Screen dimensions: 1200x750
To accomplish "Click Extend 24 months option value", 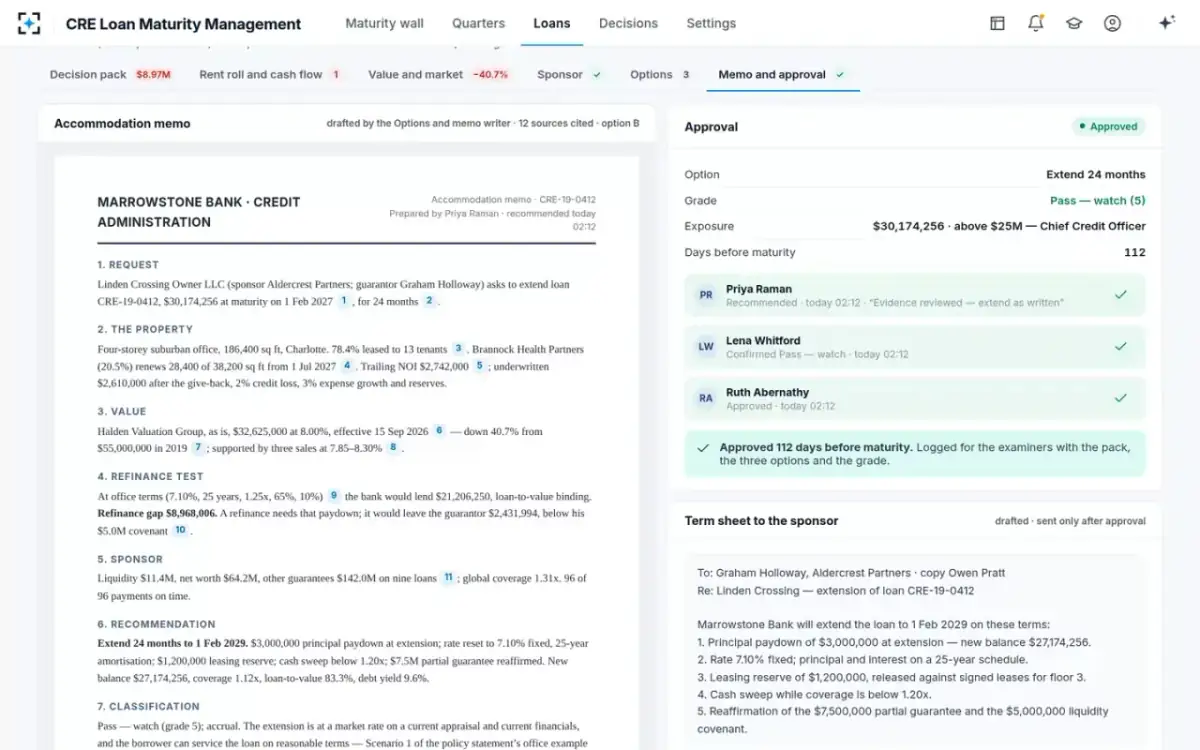I will click(x=1096, y=174).
